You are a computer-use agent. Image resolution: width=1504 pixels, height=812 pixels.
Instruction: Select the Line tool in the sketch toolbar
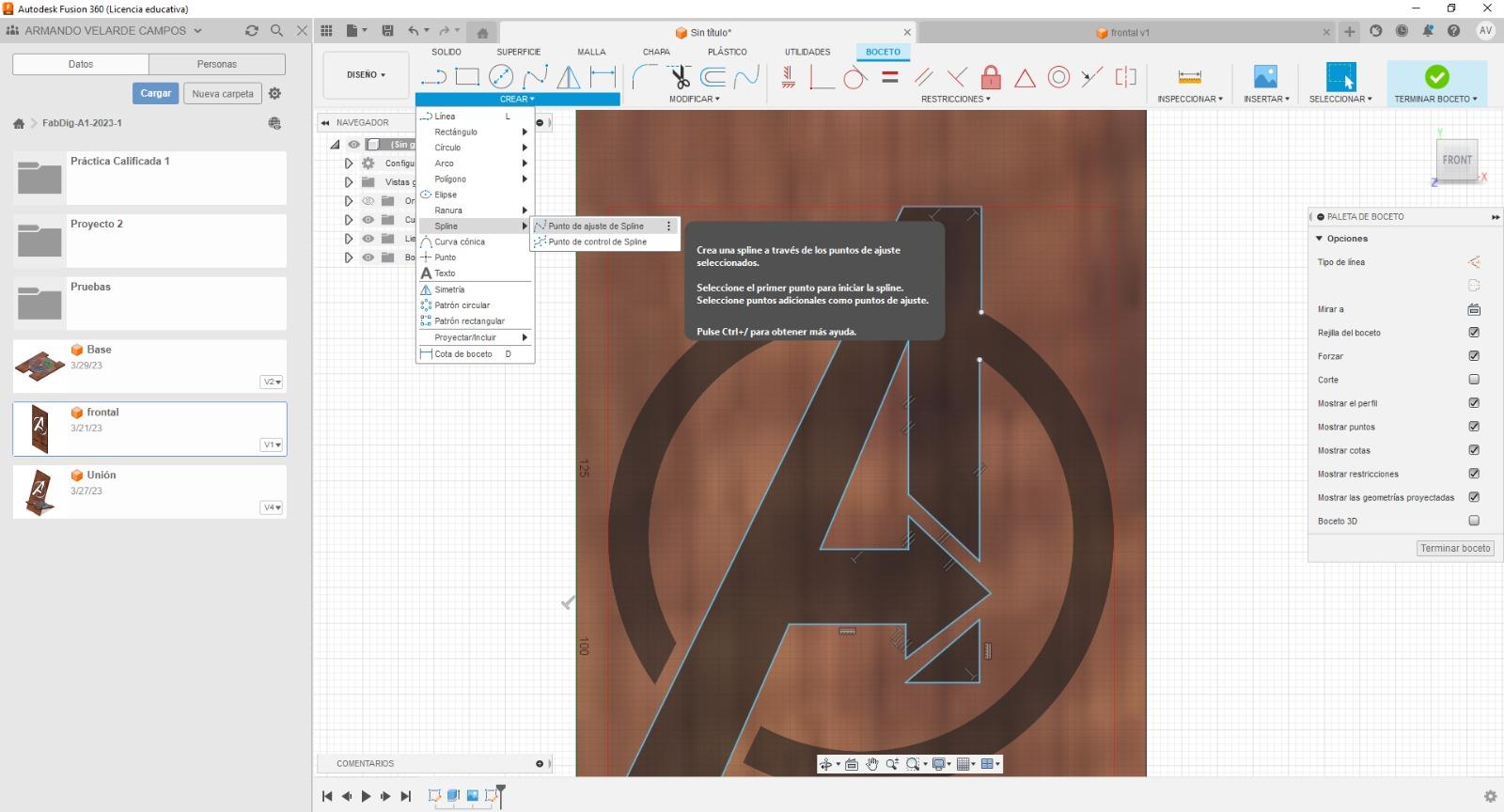tap(433, 77)
